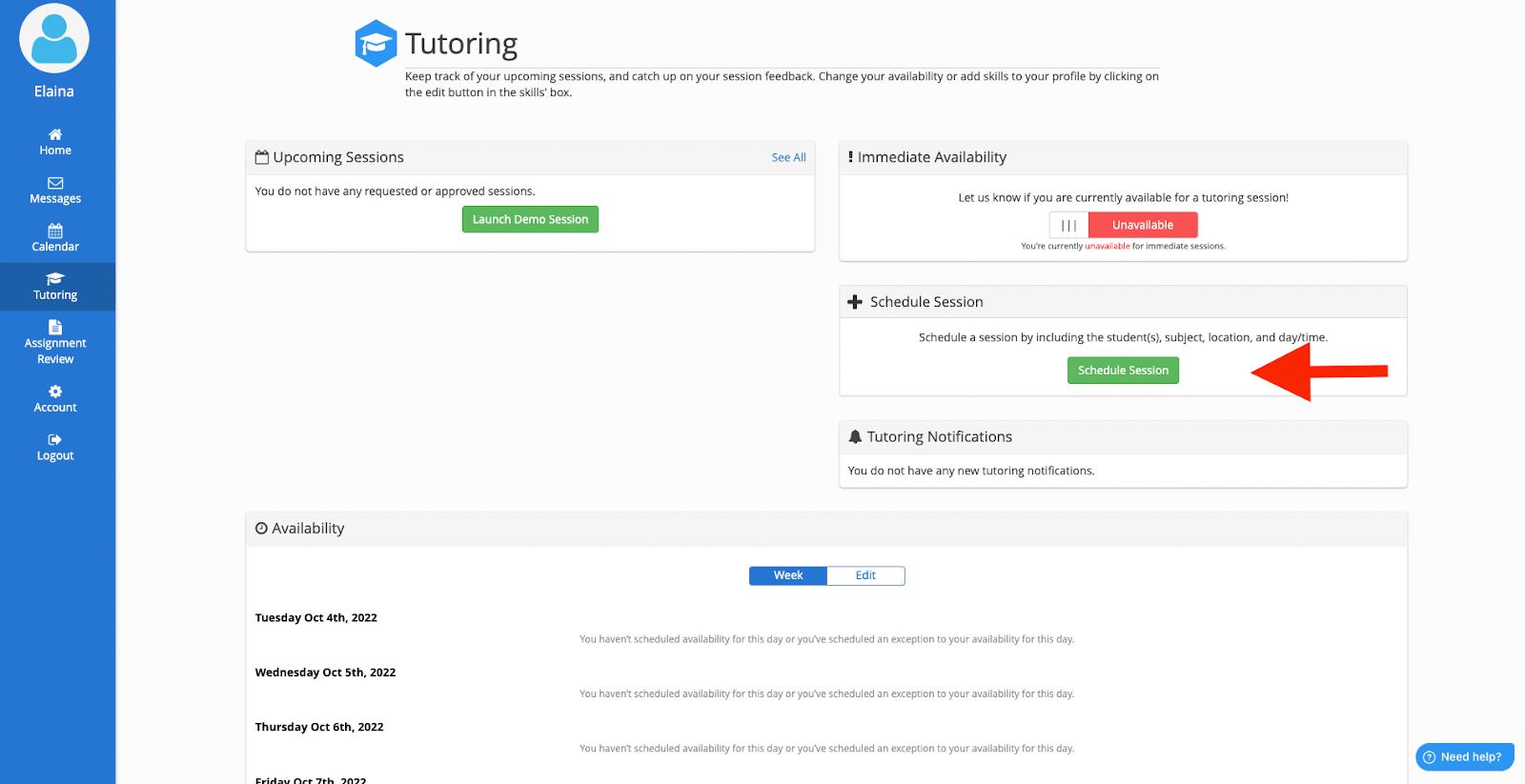
Task: Click the plus icon beside Schedule Session
Action: click(855, 302)
